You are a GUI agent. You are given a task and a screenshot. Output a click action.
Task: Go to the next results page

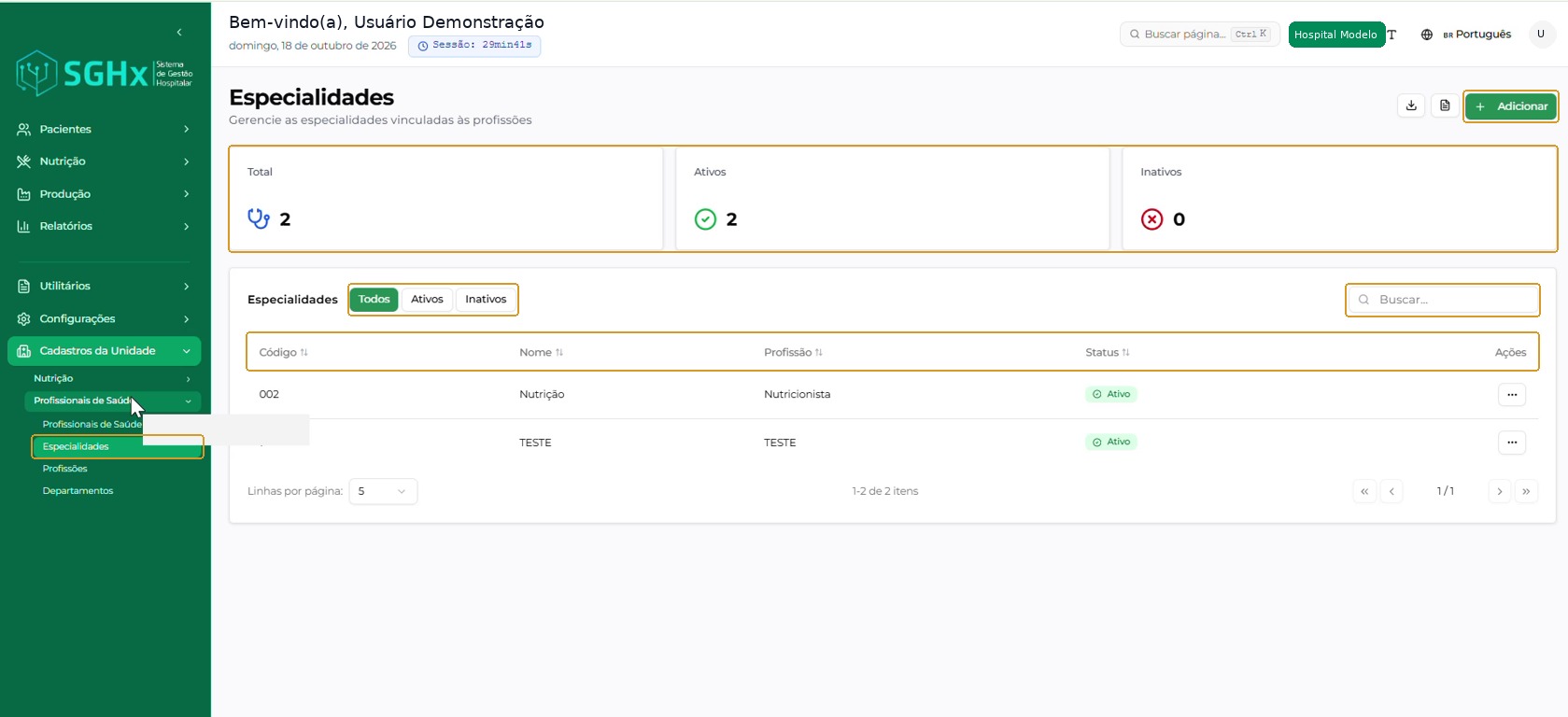1500,491
